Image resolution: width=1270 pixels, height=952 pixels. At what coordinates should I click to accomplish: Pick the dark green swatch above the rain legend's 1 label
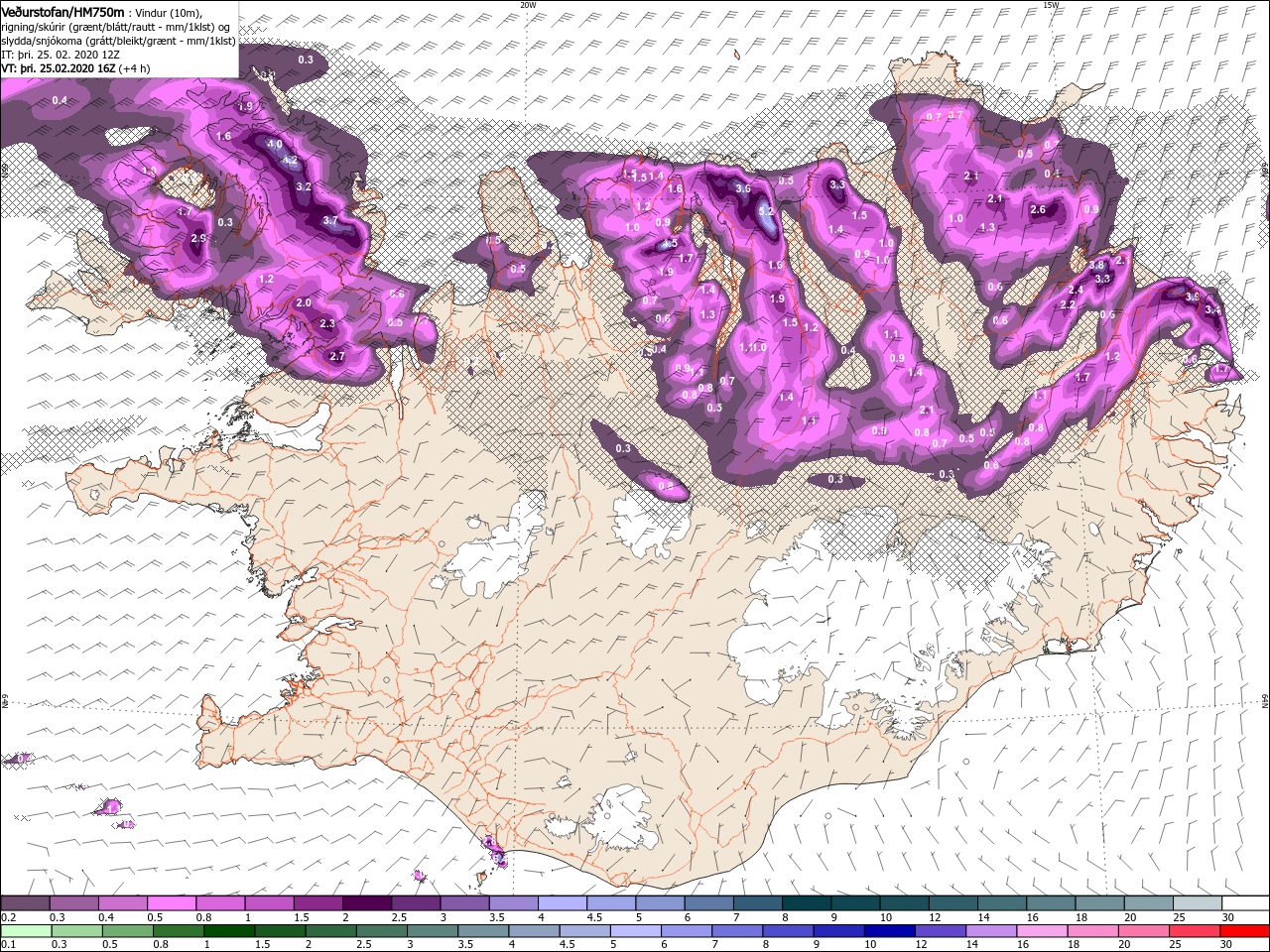[228, 931]
